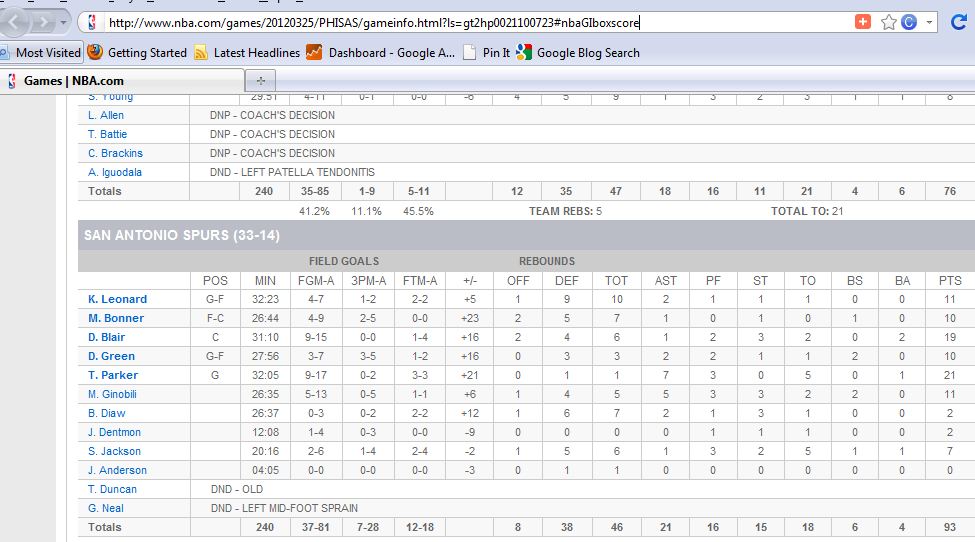This screenshot has width=975, height=542.
Task: Open the Most Visited bookmarks folder
Action: (42, 53)
